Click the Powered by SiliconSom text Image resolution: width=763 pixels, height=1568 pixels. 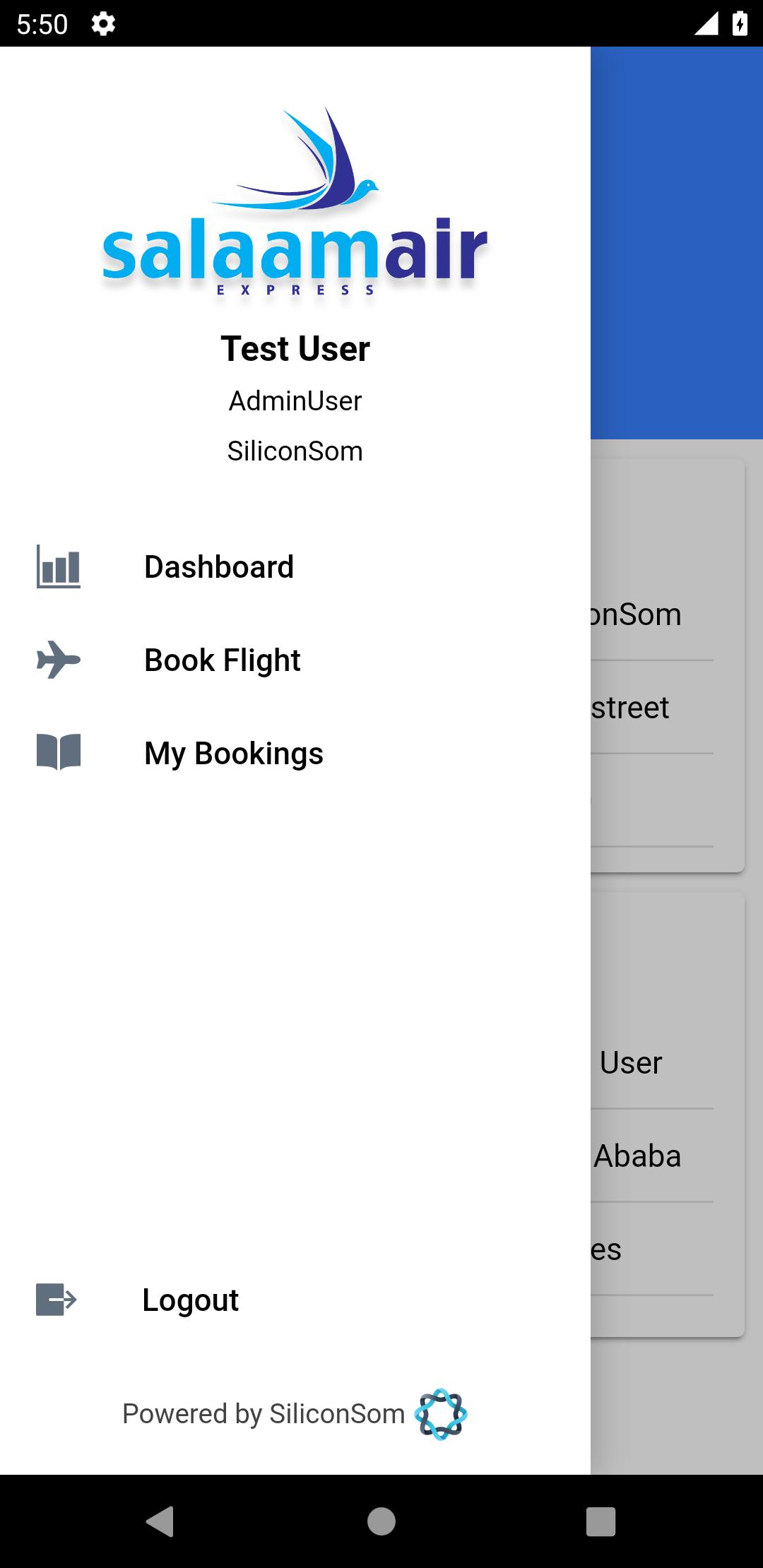264,1414
